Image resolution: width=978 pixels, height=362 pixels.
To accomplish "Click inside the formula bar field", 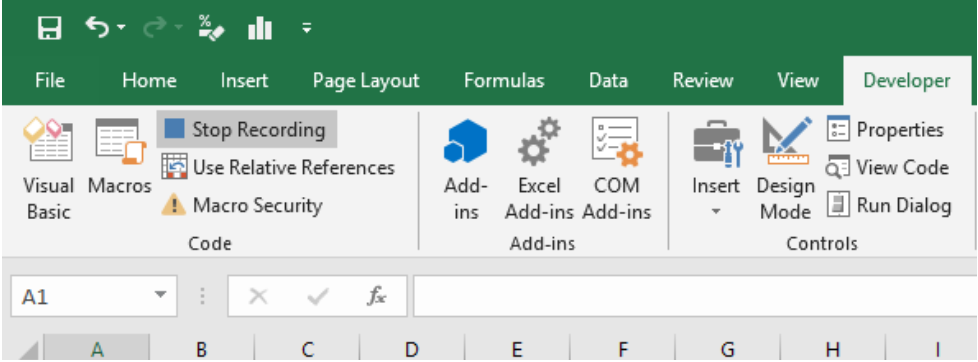I will pyautogui.click(x=695, y=296).
